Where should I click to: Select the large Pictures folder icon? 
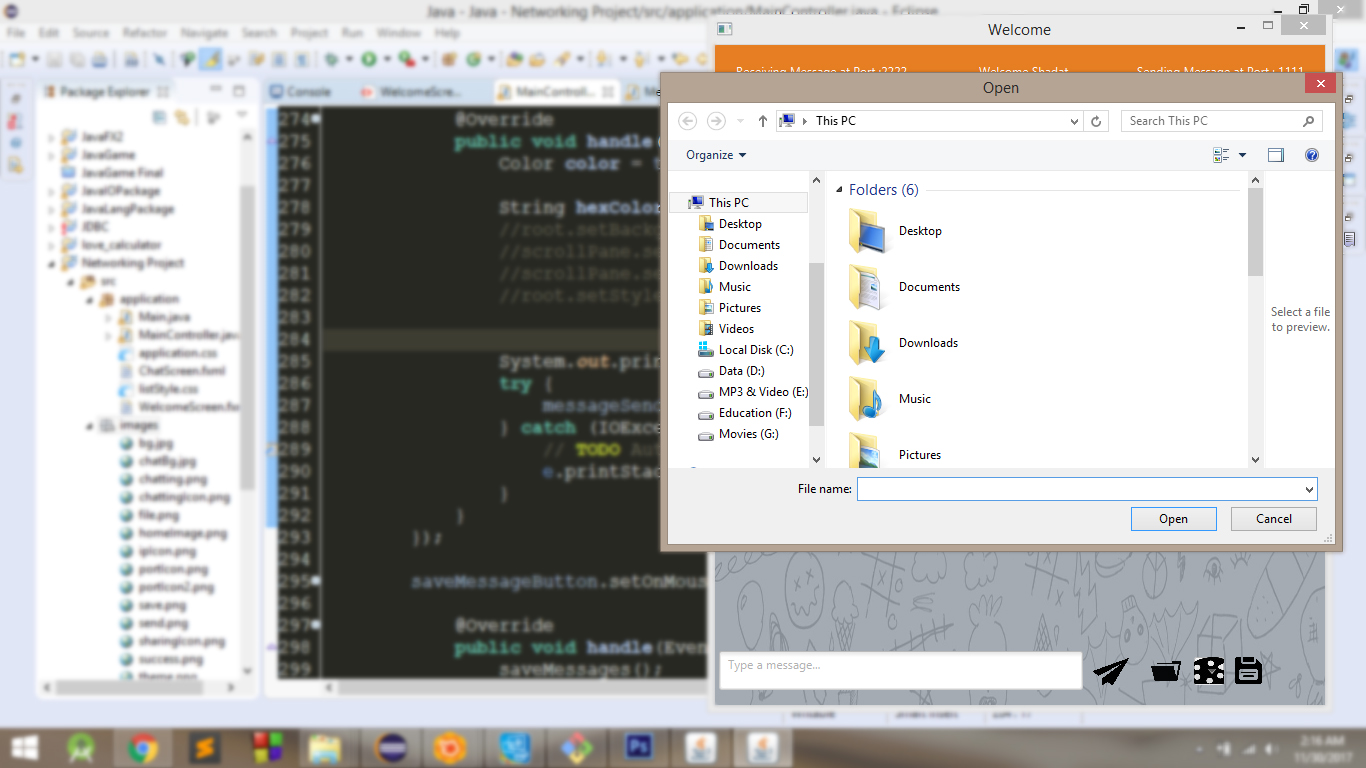point(866,450)
